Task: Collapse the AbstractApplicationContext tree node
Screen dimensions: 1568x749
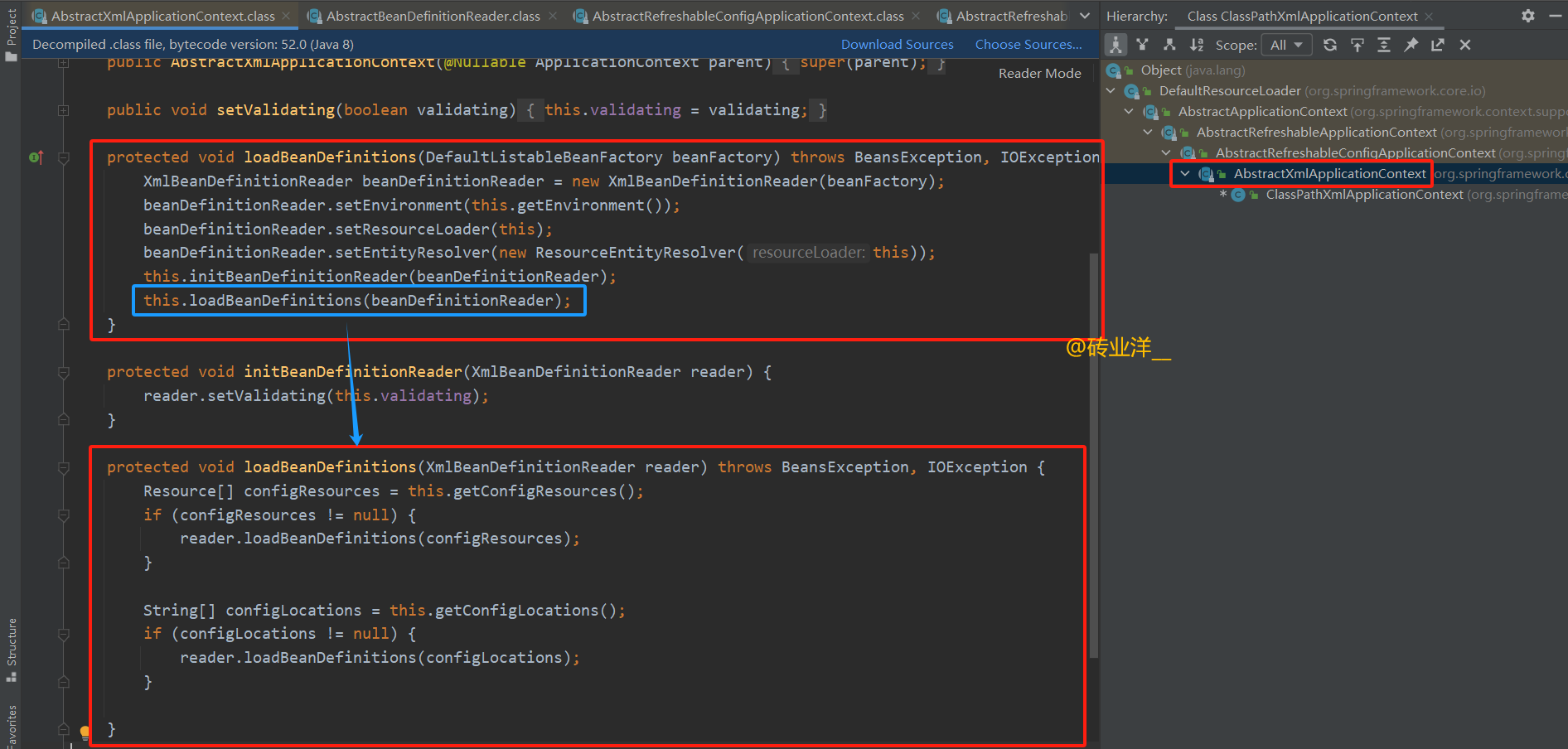Action: 1129,112
